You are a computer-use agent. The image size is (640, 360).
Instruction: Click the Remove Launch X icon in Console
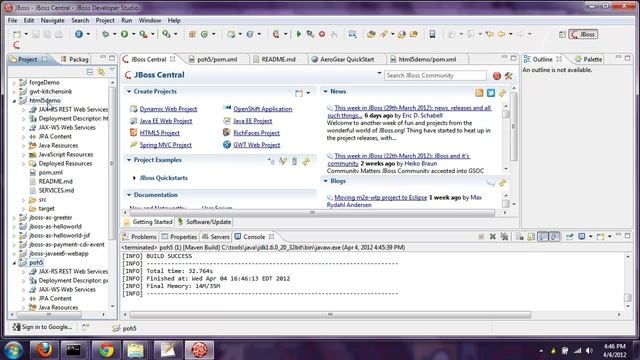click(493, 237)
